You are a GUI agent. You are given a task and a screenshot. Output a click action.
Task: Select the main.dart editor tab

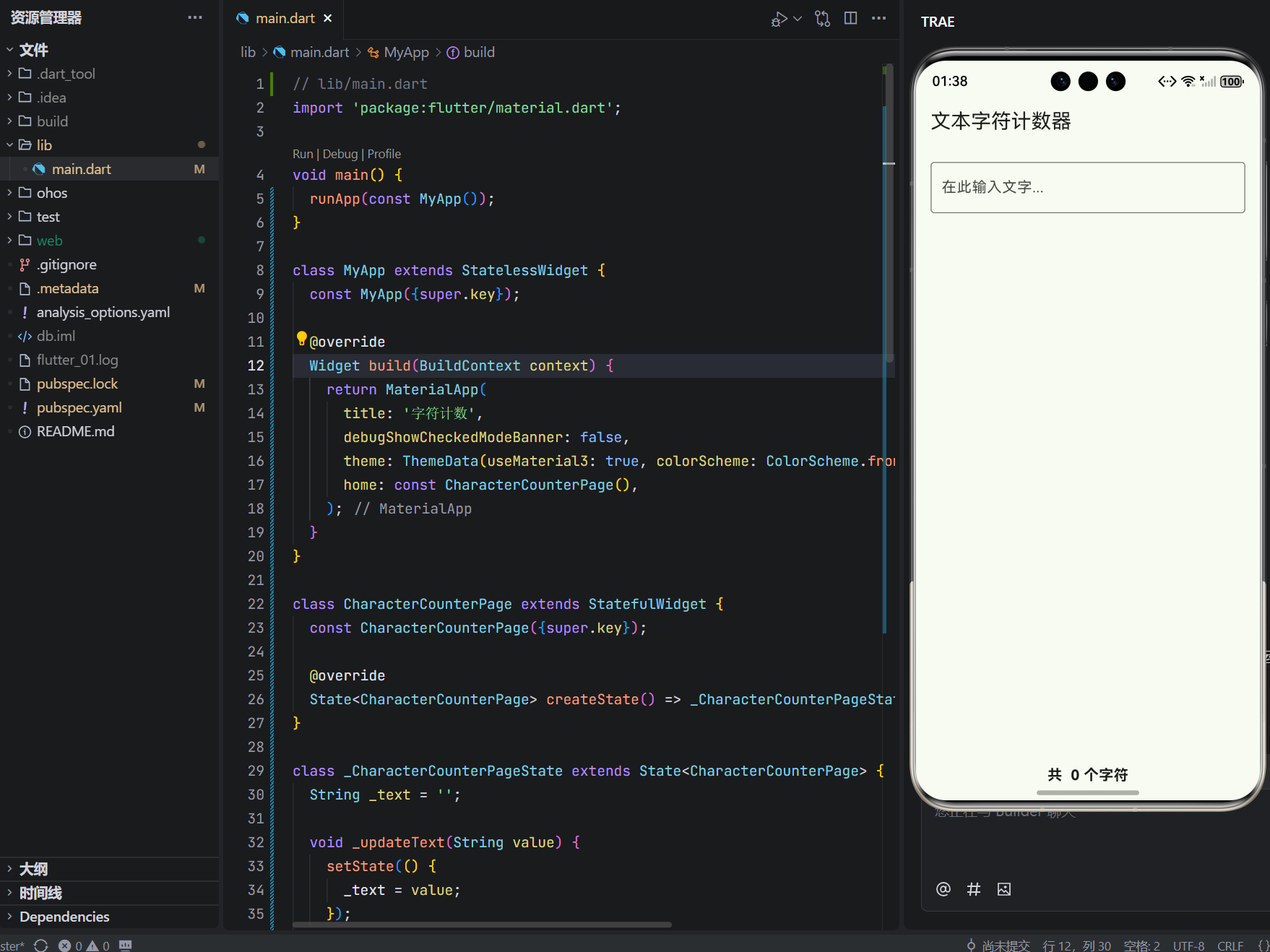pos(285,18)
